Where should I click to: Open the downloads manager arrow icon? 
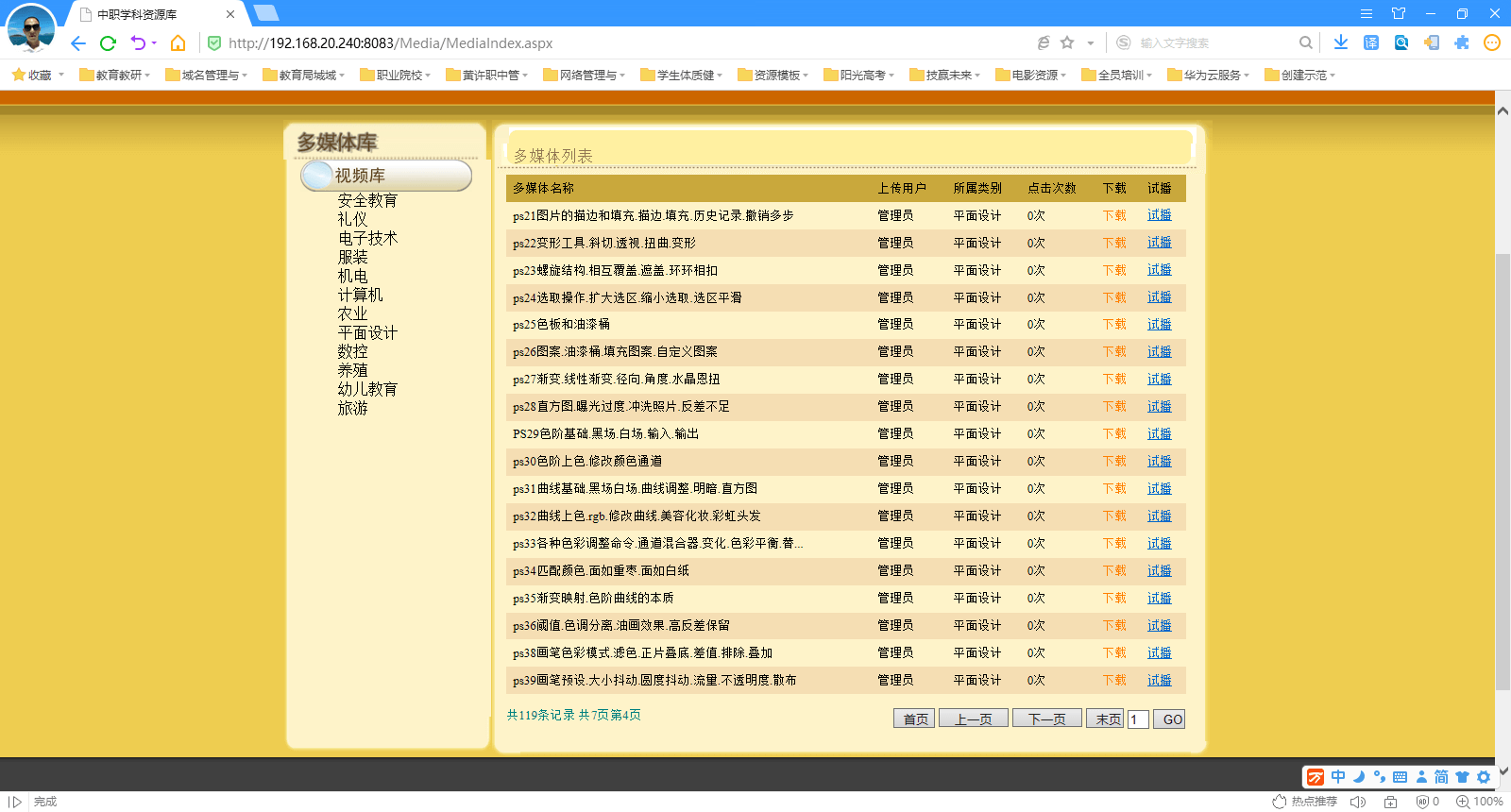click(x=1341, y=42)
